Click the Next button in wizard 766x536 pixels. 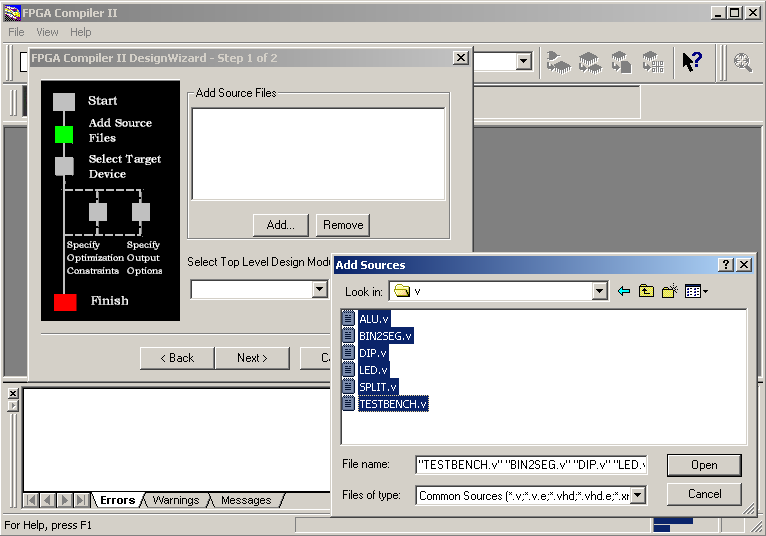click(252, 358)
